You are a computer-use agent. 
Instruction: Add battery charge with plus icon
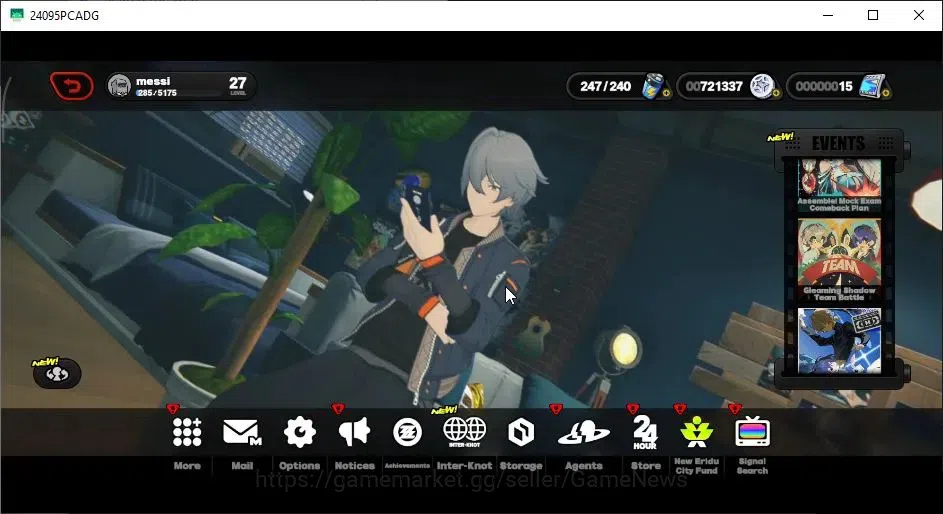click(666, 93)
